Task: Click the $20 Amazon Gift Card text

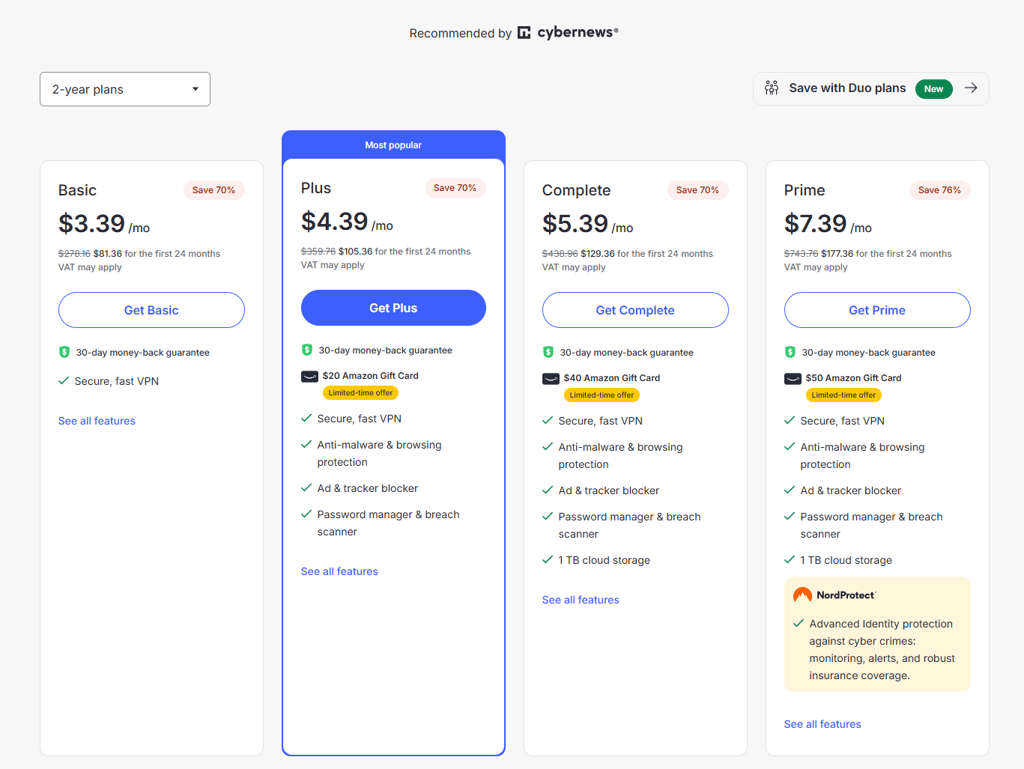Action: pyautogui.click(x=370, y=376)
